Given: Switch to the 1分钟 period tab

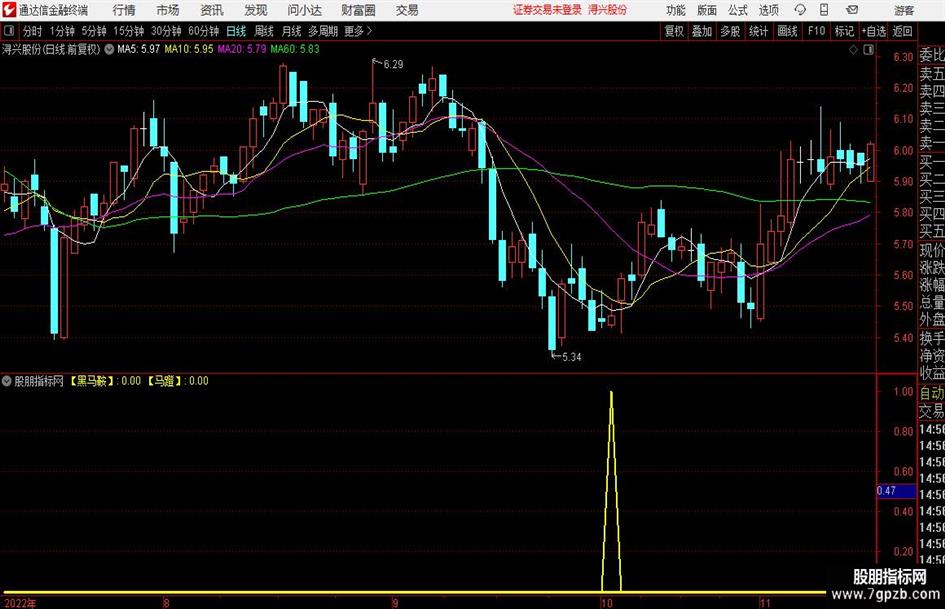Looking at the screenshot, I should point(62,31).
